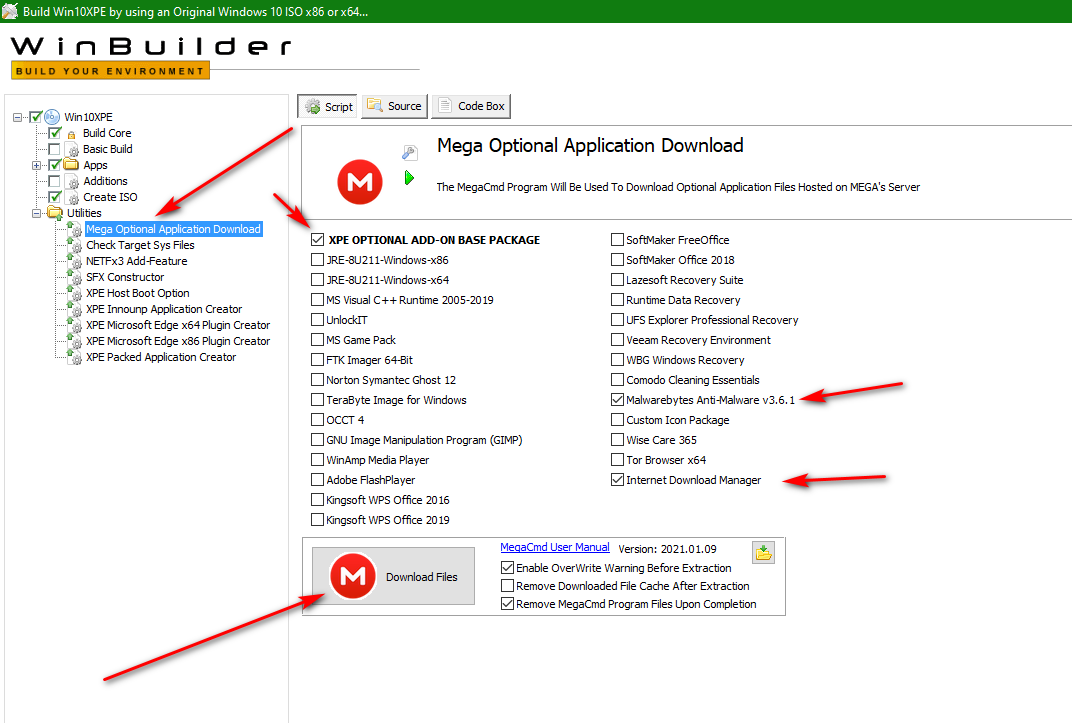
Task: Click the Create ISO tree checkbox
Action: (x=55, y=197)
